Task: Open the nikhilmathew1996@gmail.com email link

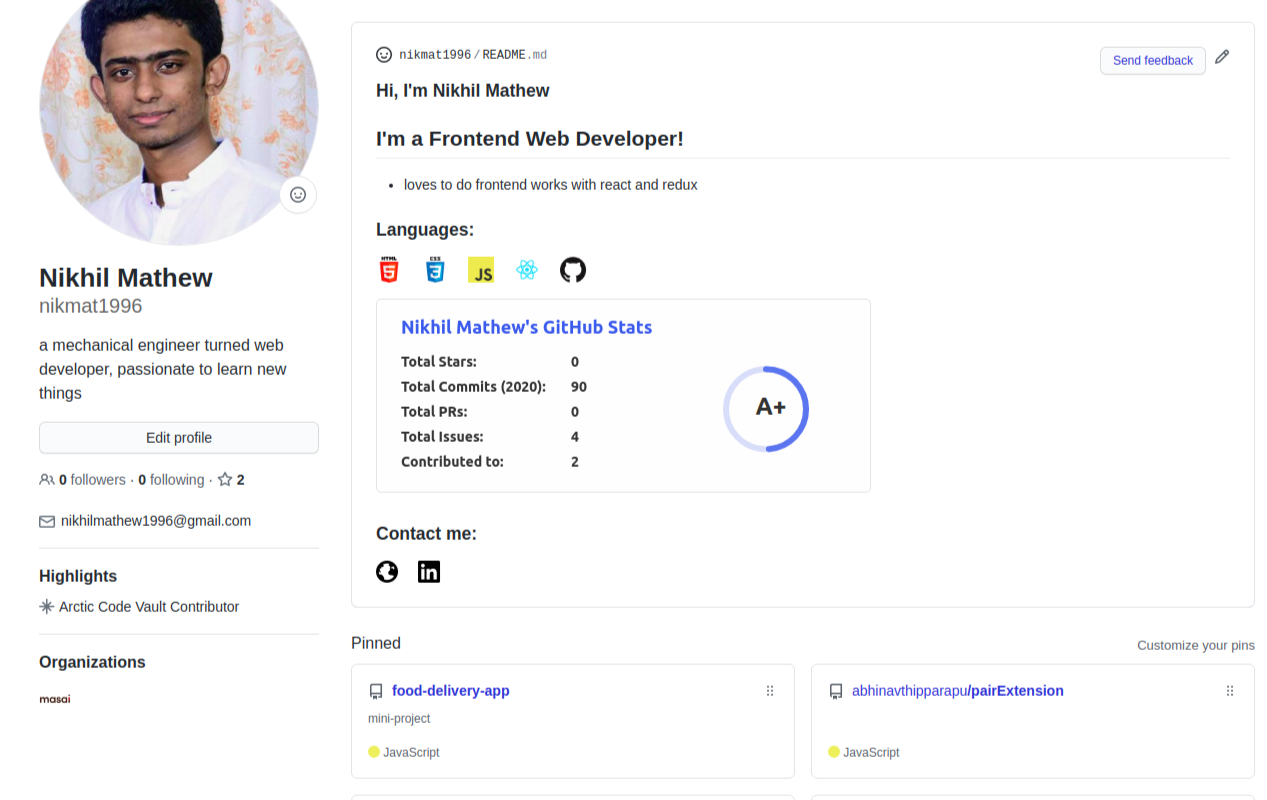Action: click(156, 521)
